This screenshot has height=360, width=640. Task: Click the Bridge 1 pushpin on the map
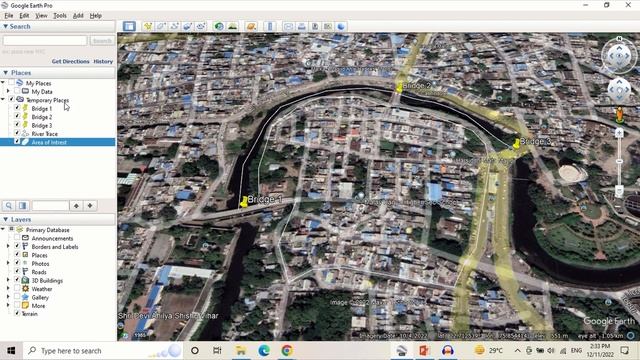point(244,202)
